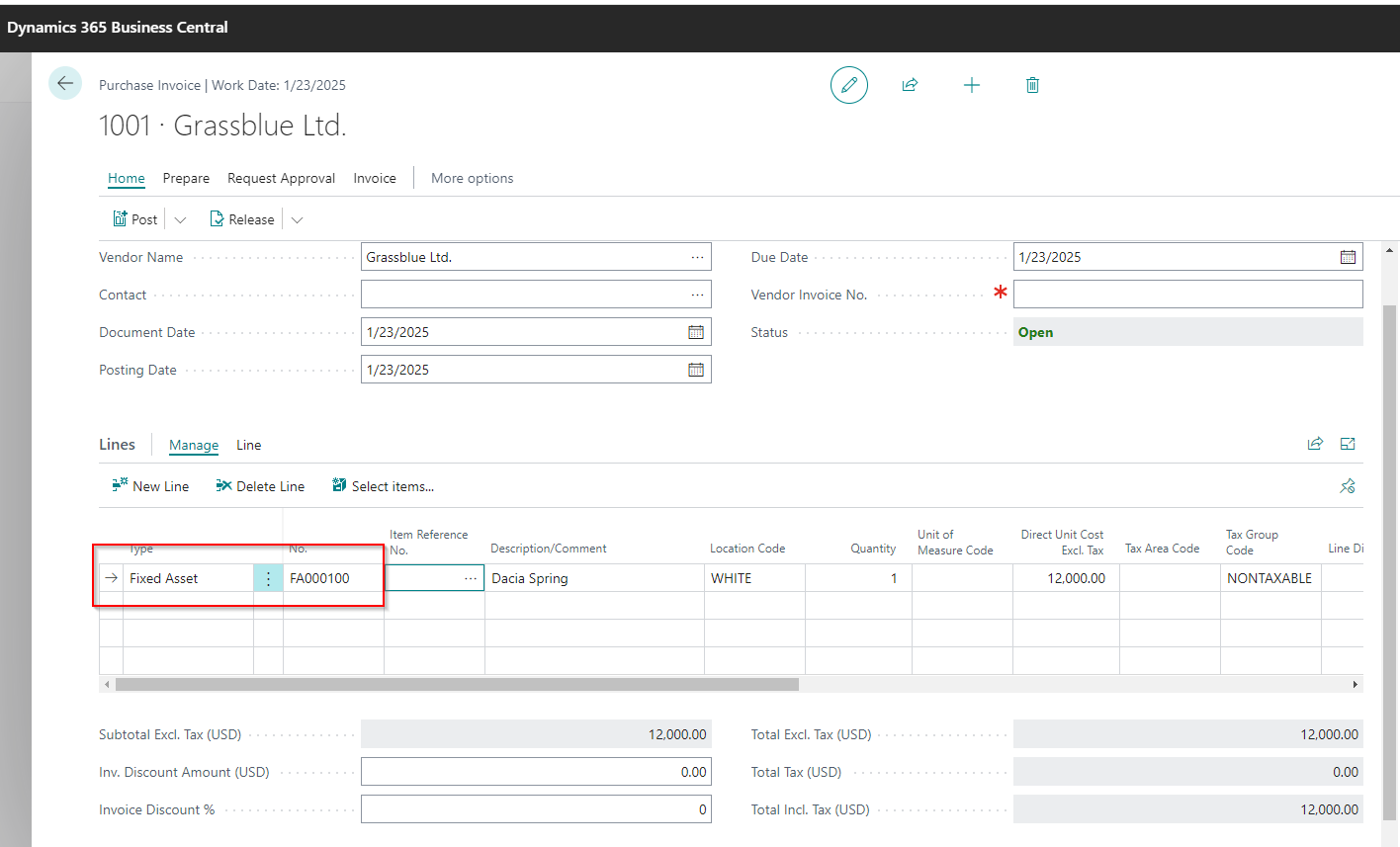
Task: Go back using the back arrow
Action: click(x=65, y=84)
